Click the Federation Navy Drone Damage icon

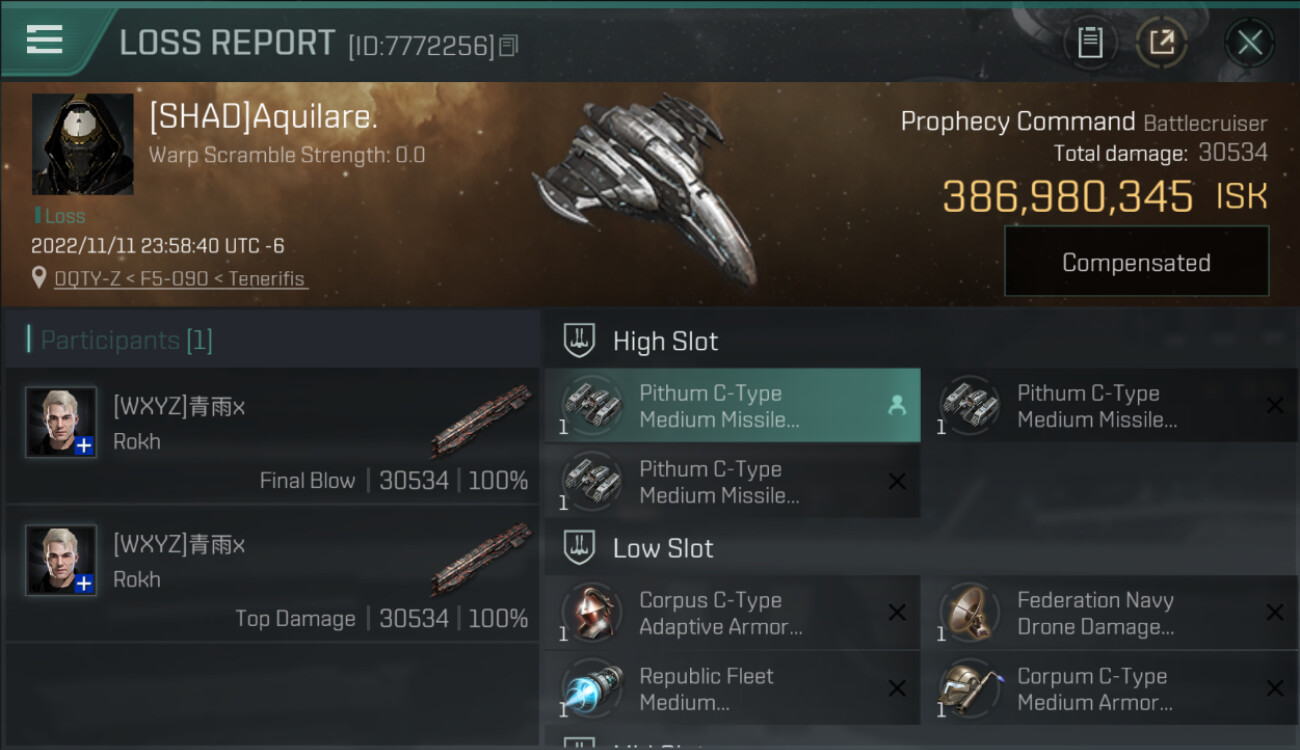point(969,613)
